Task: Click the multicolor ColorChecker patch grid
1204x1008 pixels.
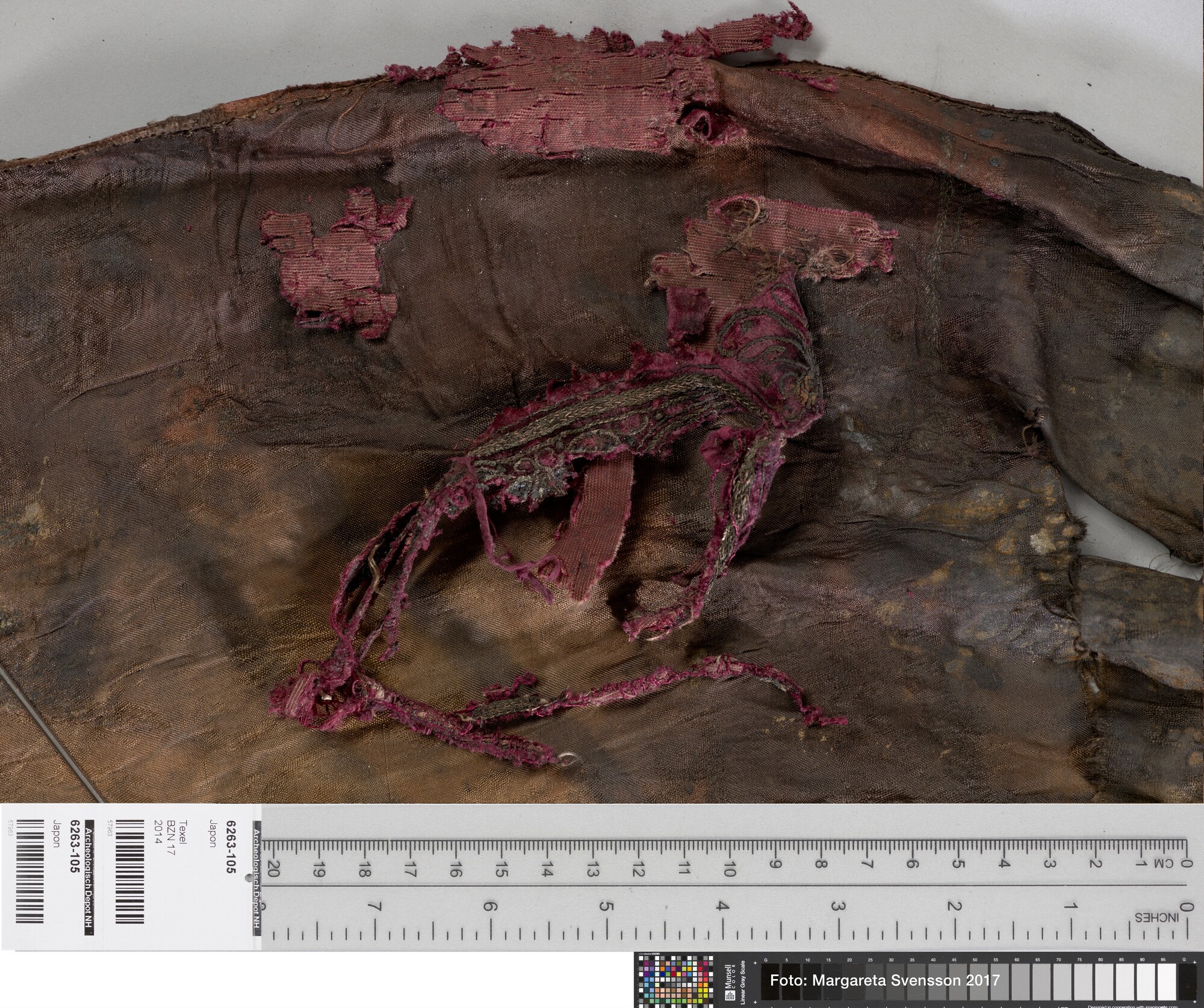Action: (677, 982)
